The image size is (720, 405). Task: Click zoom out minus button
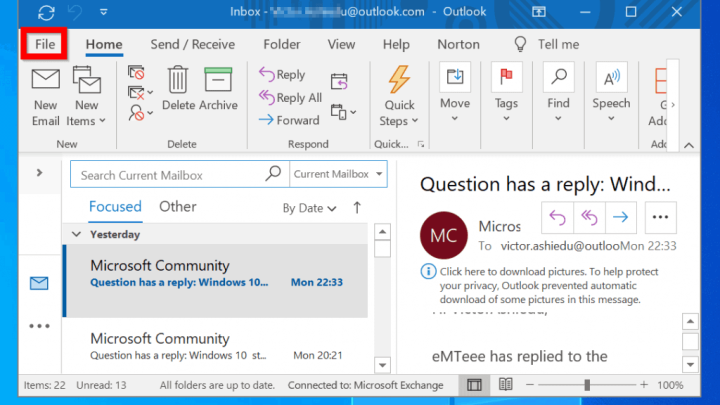[x=529, y=385]
